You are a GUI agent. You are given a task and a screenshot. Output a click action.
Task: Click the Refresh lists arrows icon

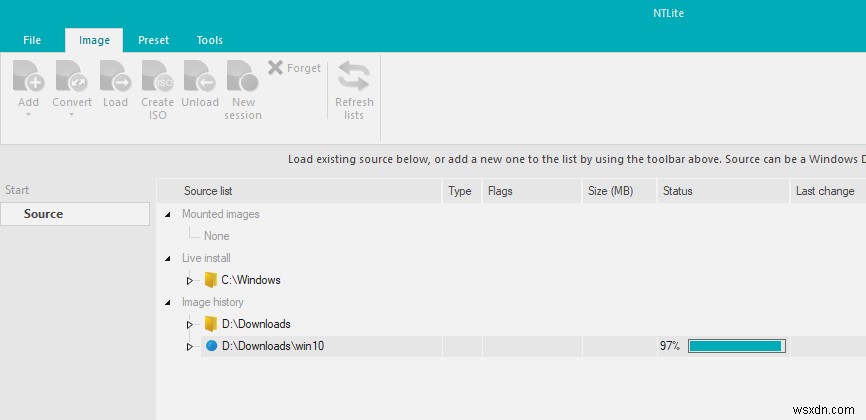point(354,76)
